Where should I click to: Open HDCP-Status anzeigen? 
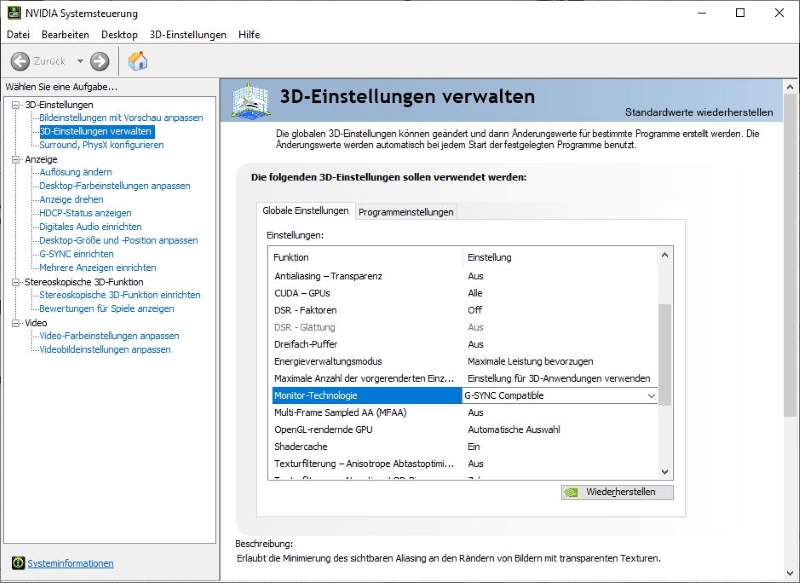85,213
